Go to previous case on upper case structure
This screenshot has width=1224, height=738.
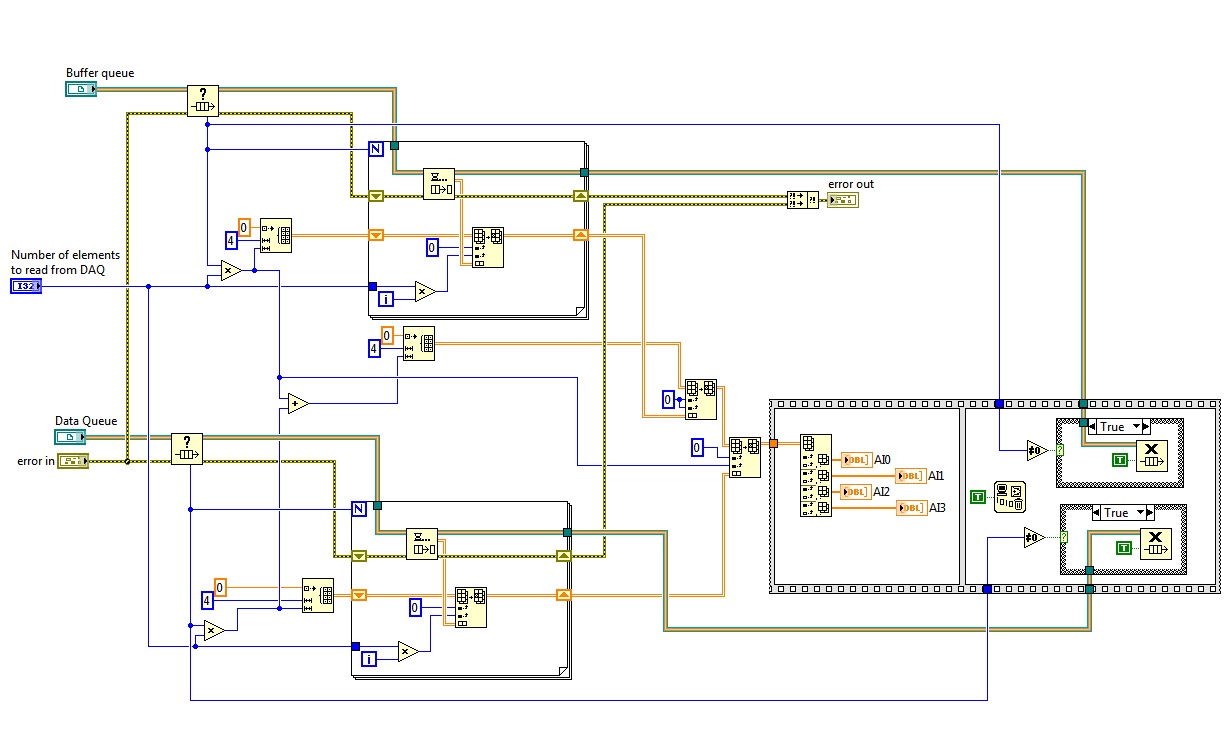(1091, 427)
